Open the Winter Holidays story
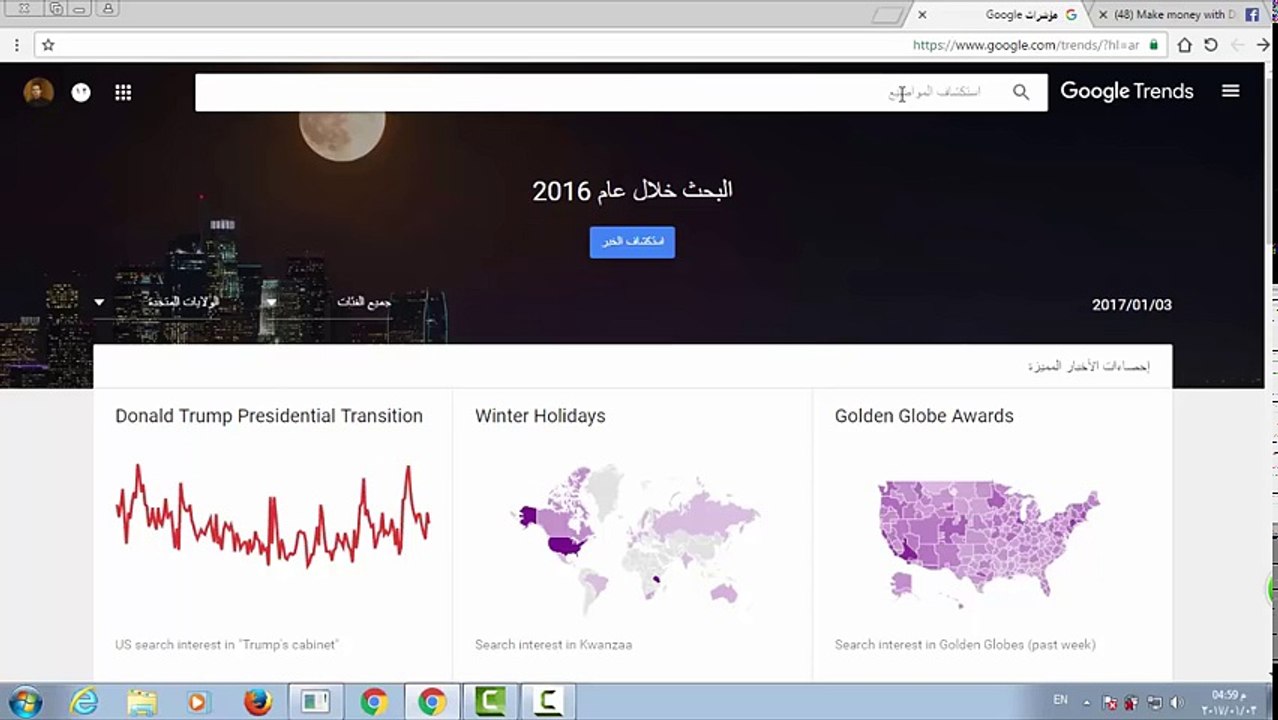 [540, 416]
